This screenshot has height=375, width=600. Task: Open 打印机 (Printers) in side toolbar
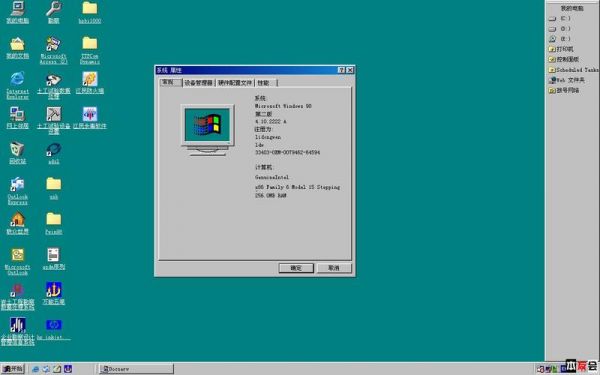pos(561,49)
